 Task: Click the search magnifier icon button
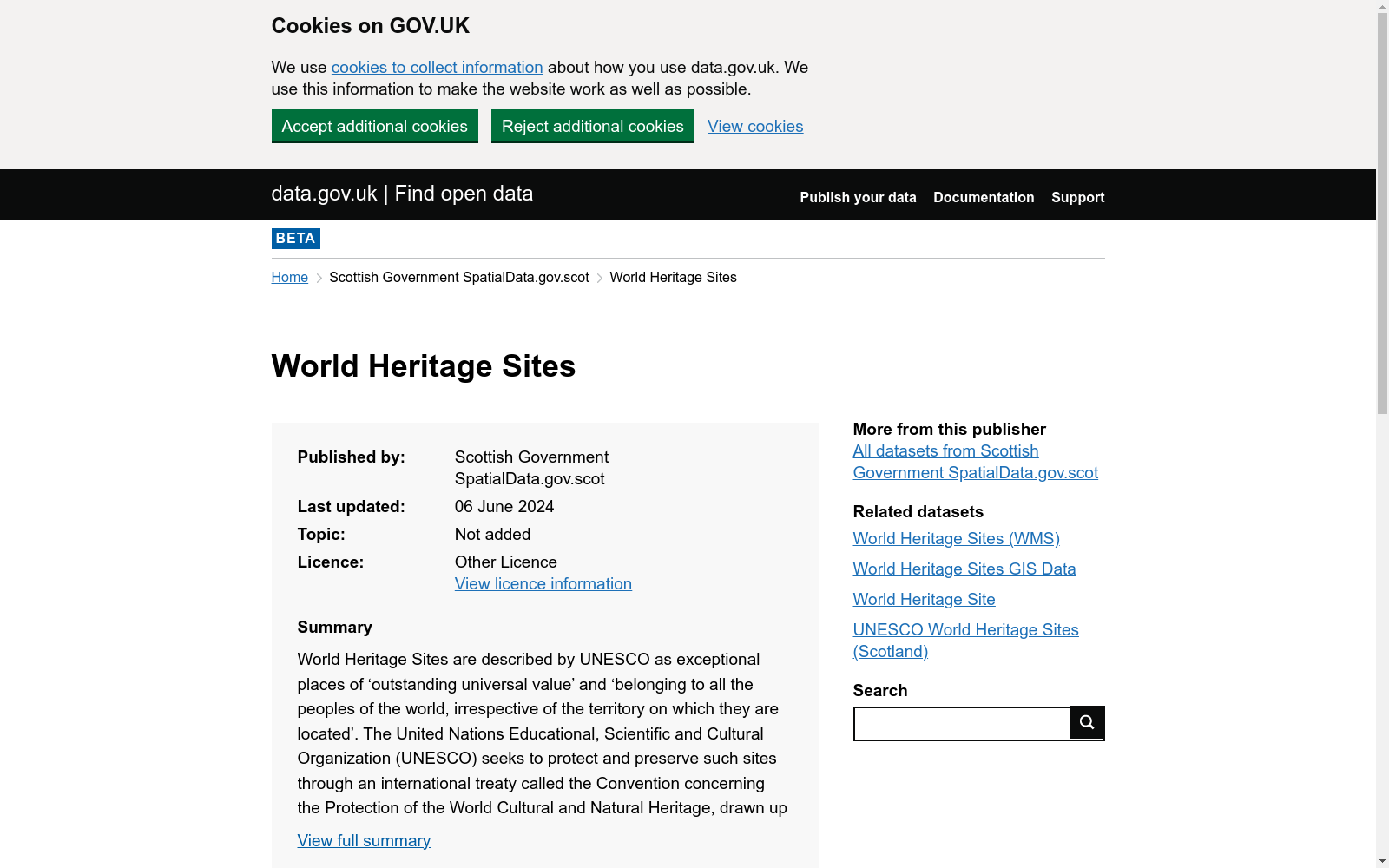[x=1087, y=722]
